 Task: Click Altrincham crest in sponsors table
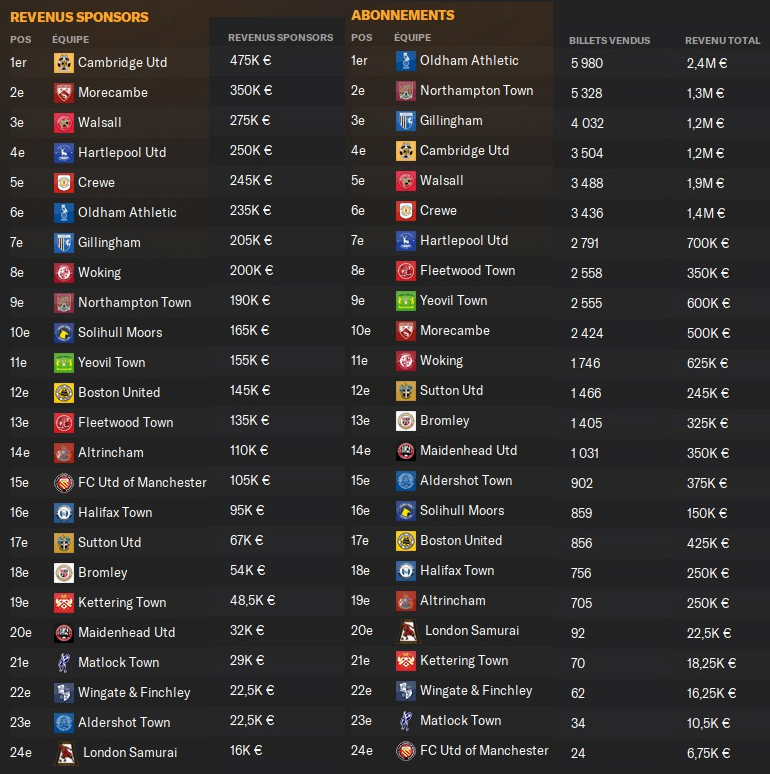(64, 453)
